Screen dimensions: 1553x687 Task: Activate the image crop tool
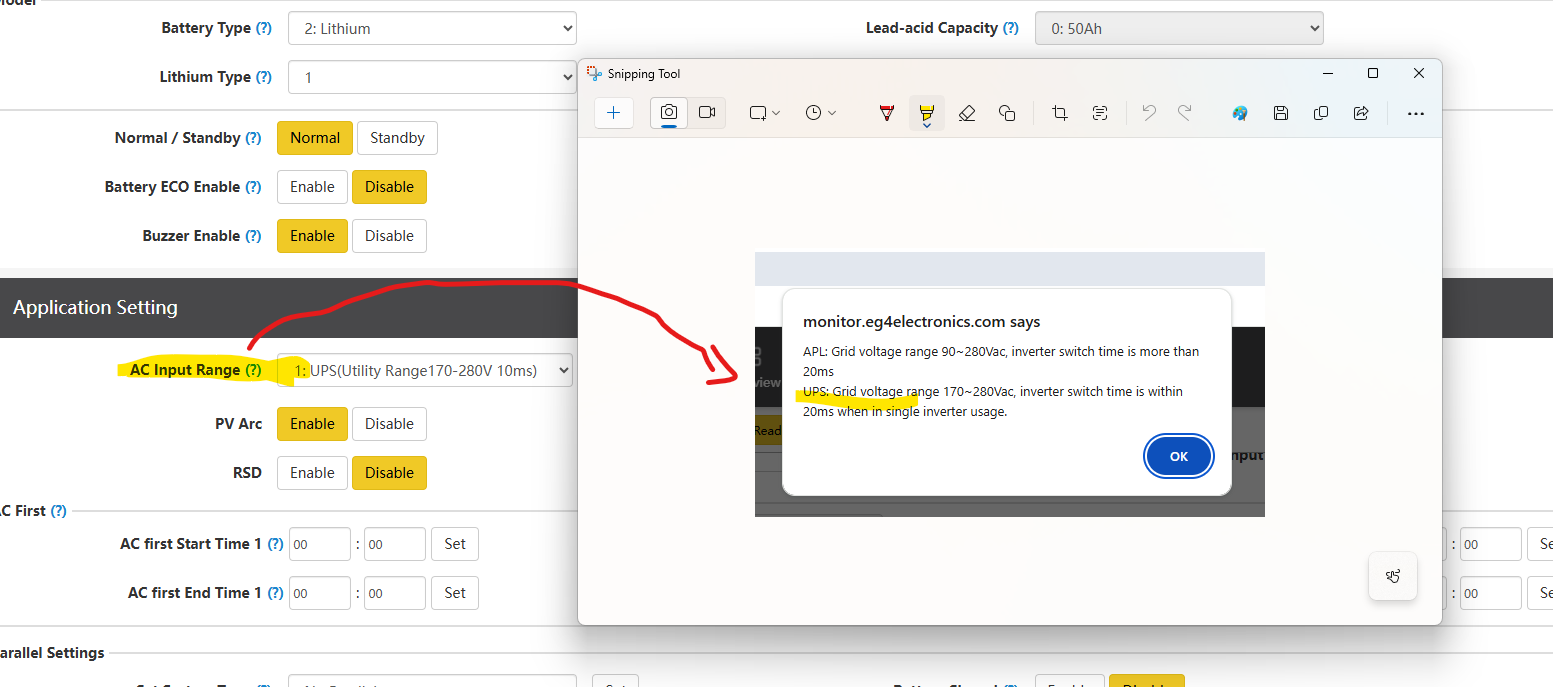click(x=1060, y=113)
